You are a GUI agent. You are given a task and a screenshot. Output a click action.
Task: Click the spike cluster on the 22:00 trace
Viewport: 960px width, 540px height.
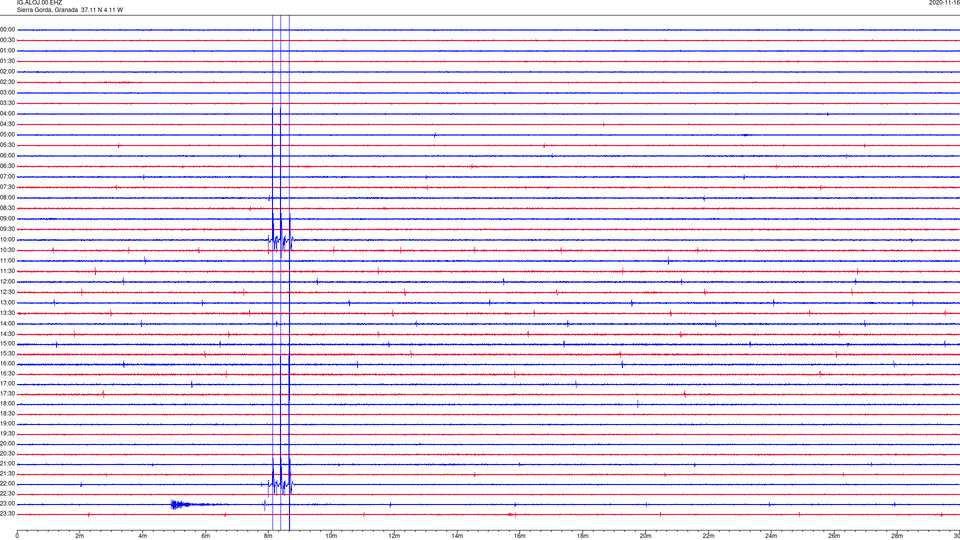pyautogui.click(x=281, y=476)
